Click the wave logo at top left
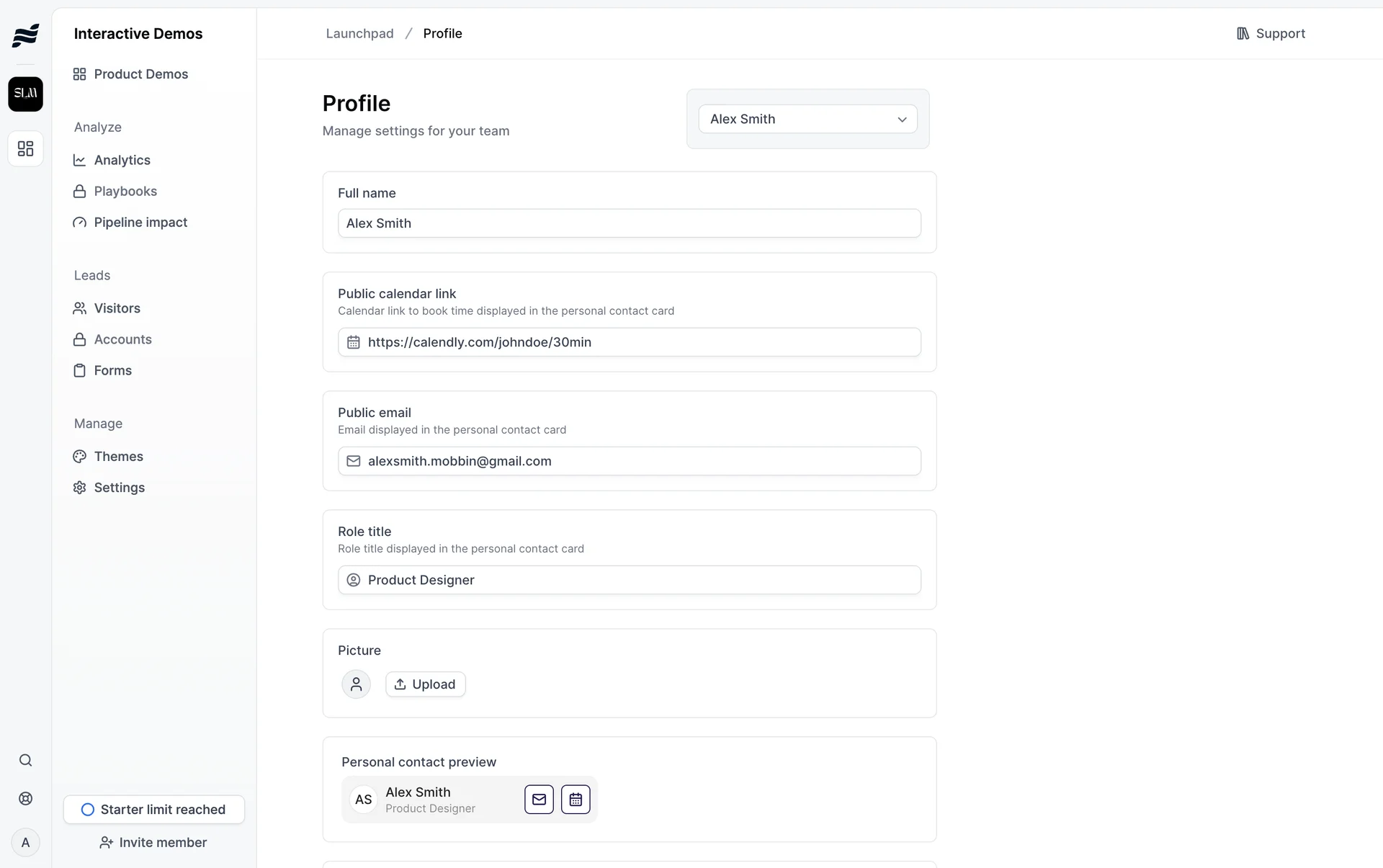1383x868 pixels. [25, 35]
